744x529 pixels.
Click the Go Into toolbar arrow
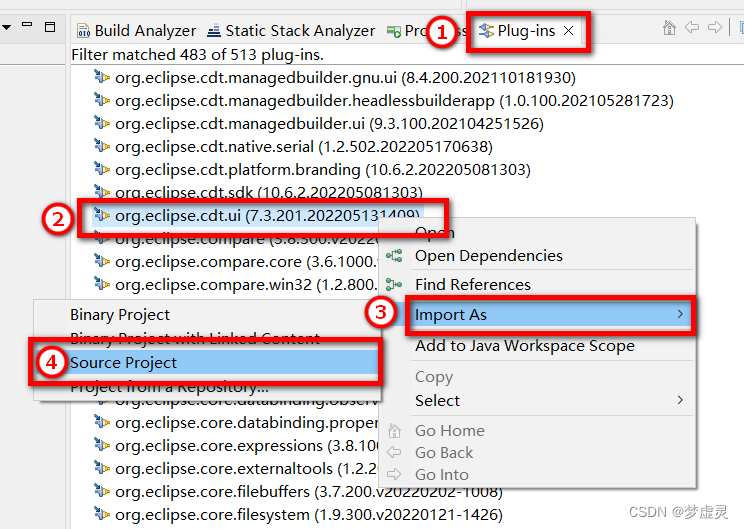715,28
